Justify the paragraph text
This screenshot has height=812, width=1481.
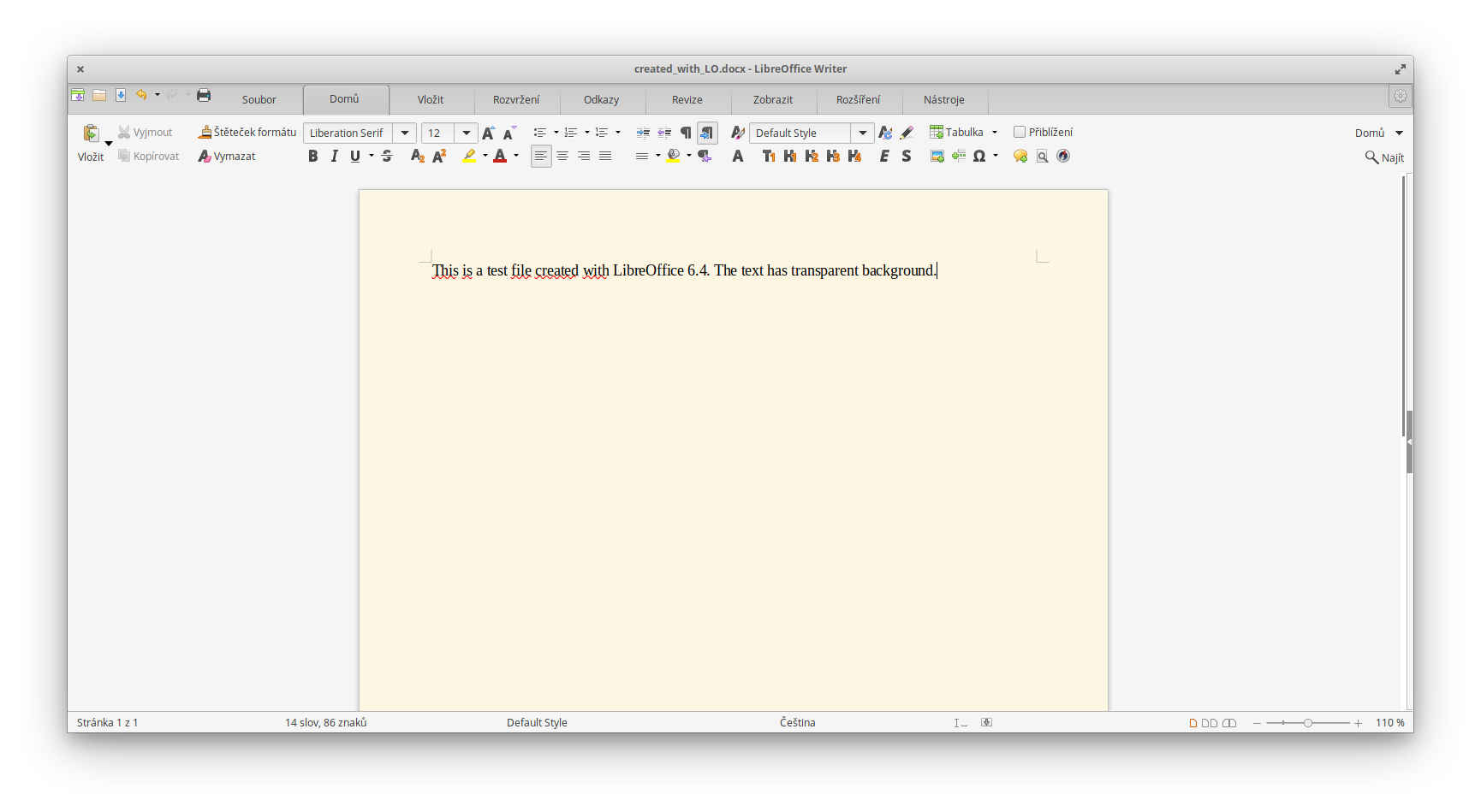(x=605, y=156)
